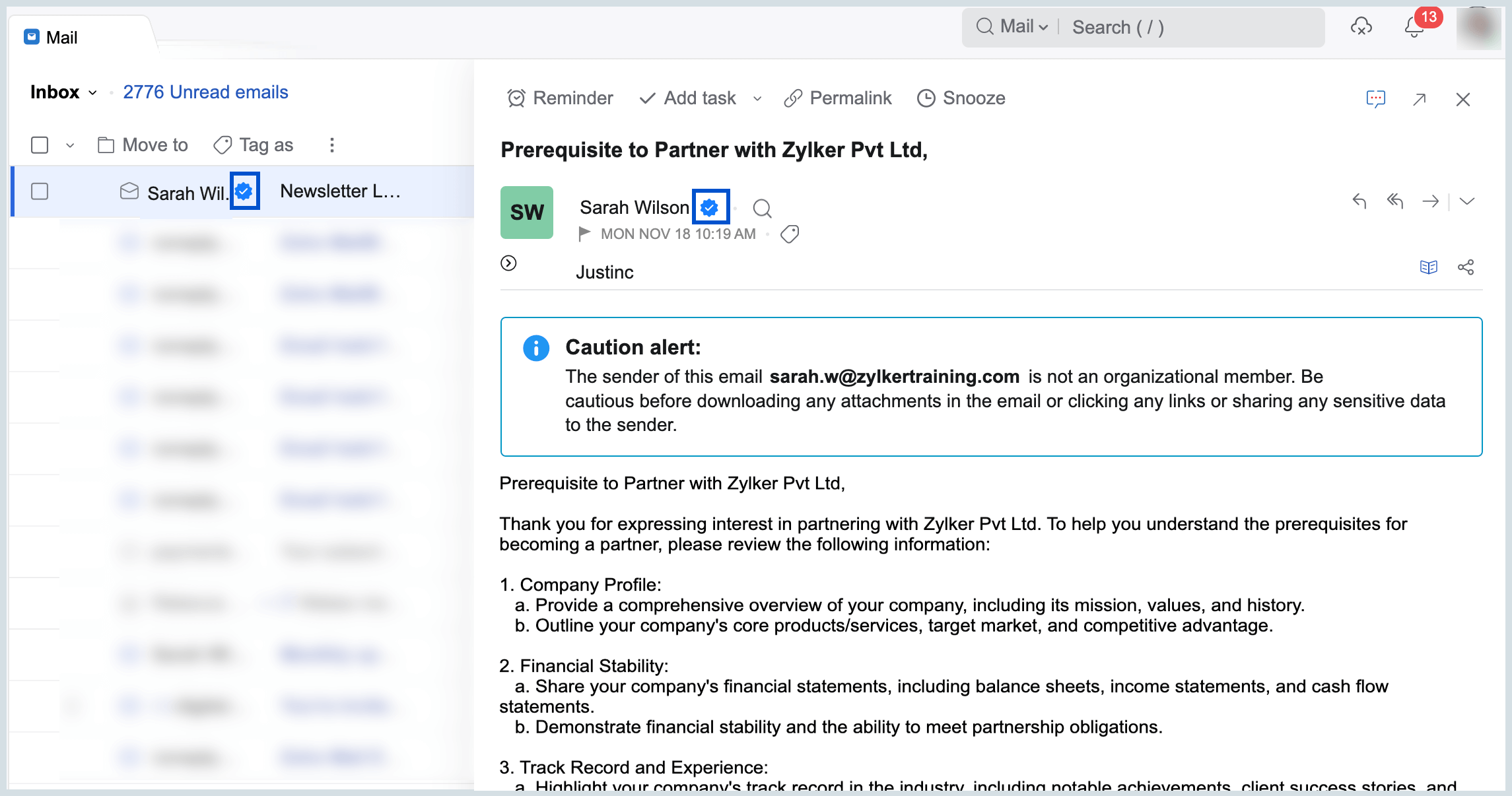Click the reply all icon
The image size is (1512, 796).
tap(1394, 201)
